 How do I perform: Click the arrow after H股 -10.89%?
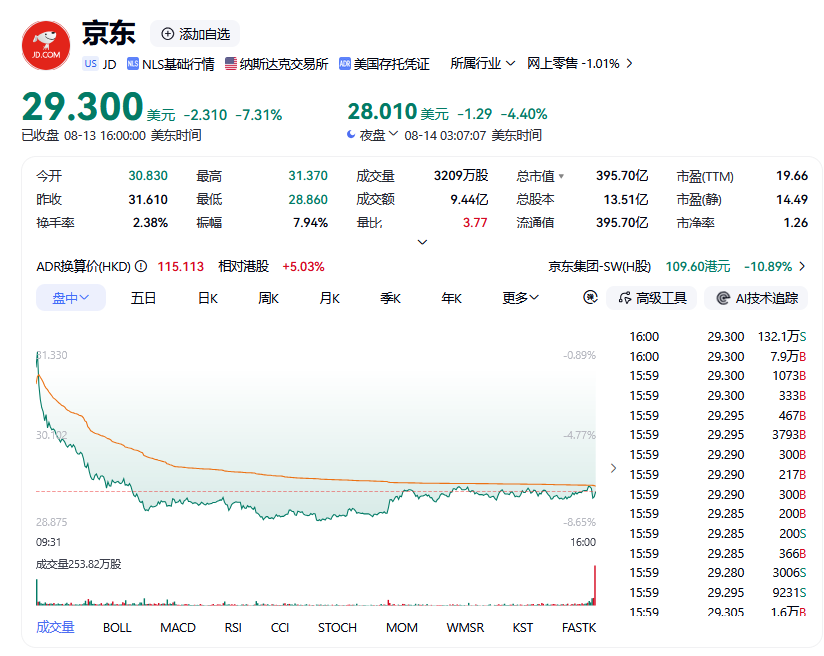(x=802, y=266)
